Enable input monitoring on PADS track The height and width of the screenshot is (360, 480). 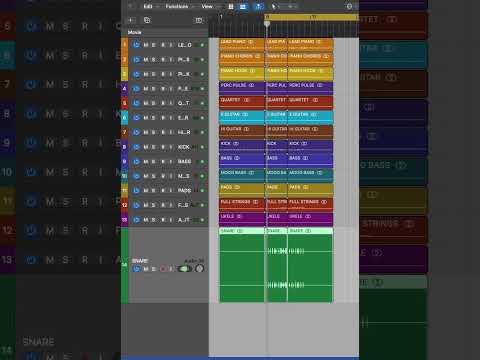pyautogui.click(x=171, y=191)
